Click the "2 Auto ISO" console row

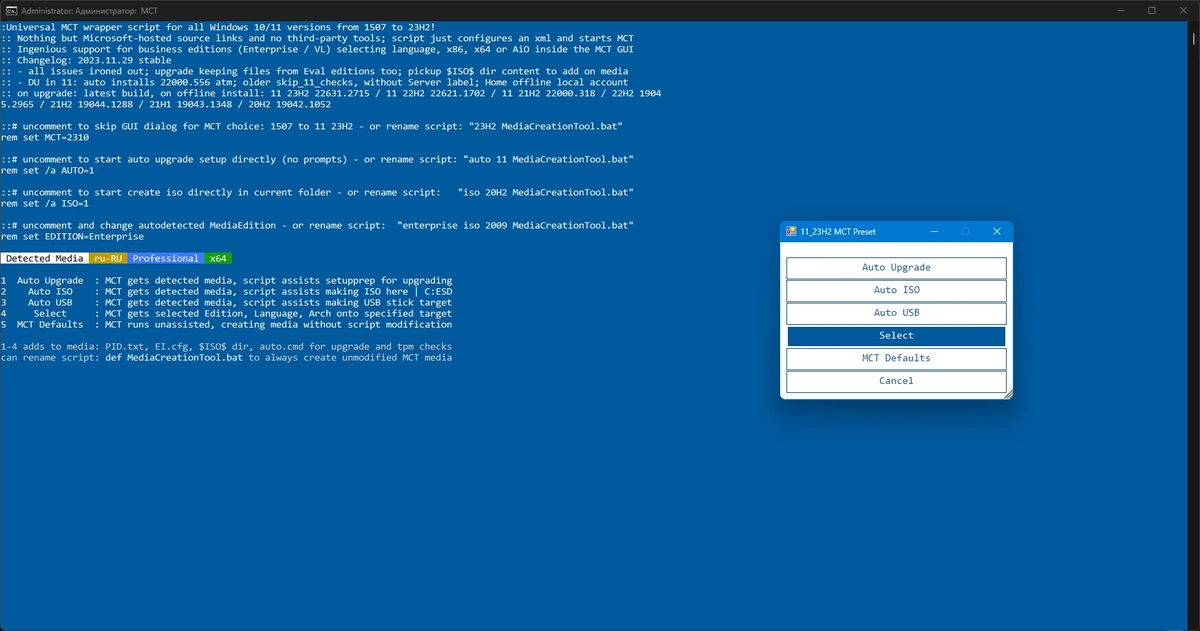227,292
